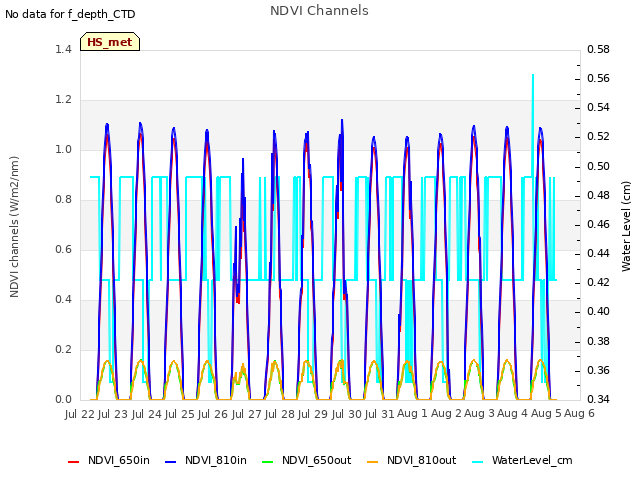
Task: Toggle the NDVI_810out legend entry
Action: (x=411, y=460)
